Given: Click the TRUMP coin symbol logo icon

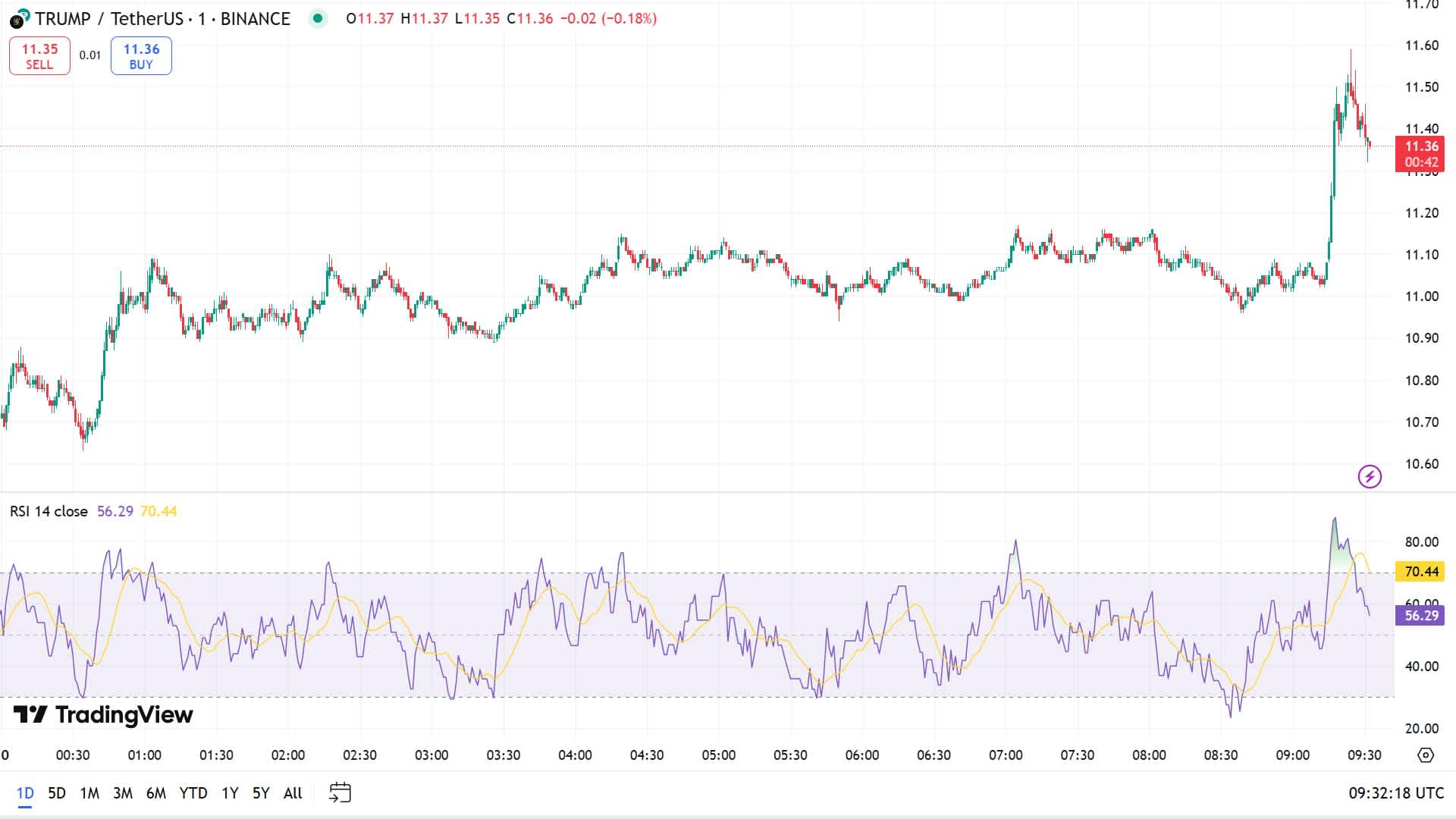Looking at the screenshot, I should pos(20,18).
